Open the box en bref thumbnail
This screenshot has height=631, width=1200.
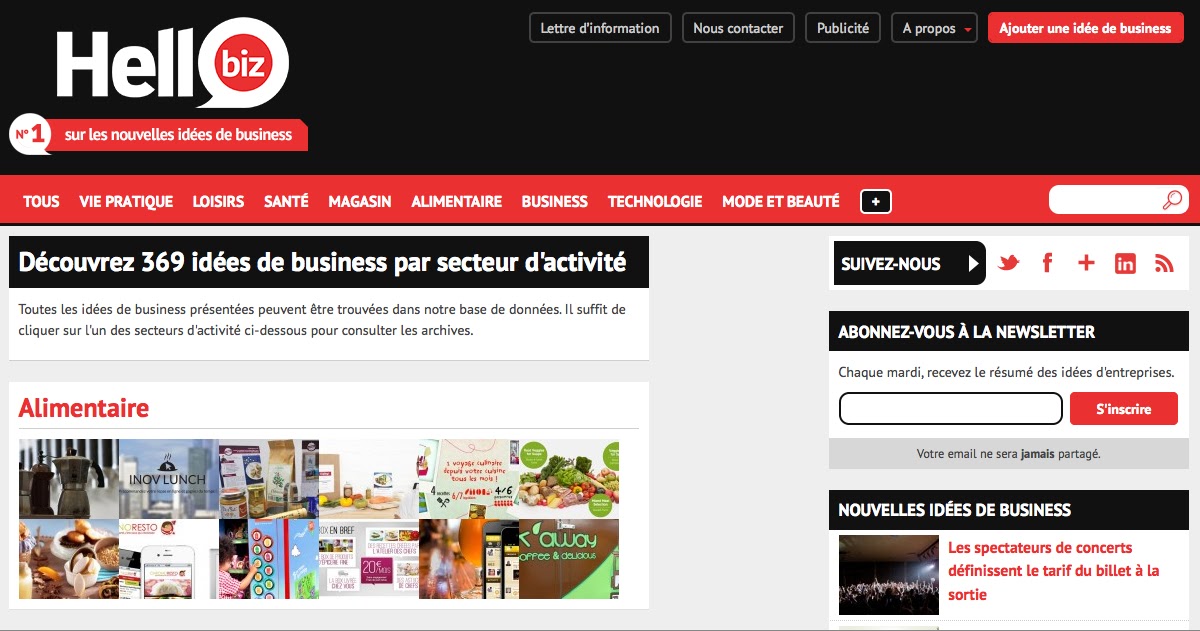(x=369, y=559)
